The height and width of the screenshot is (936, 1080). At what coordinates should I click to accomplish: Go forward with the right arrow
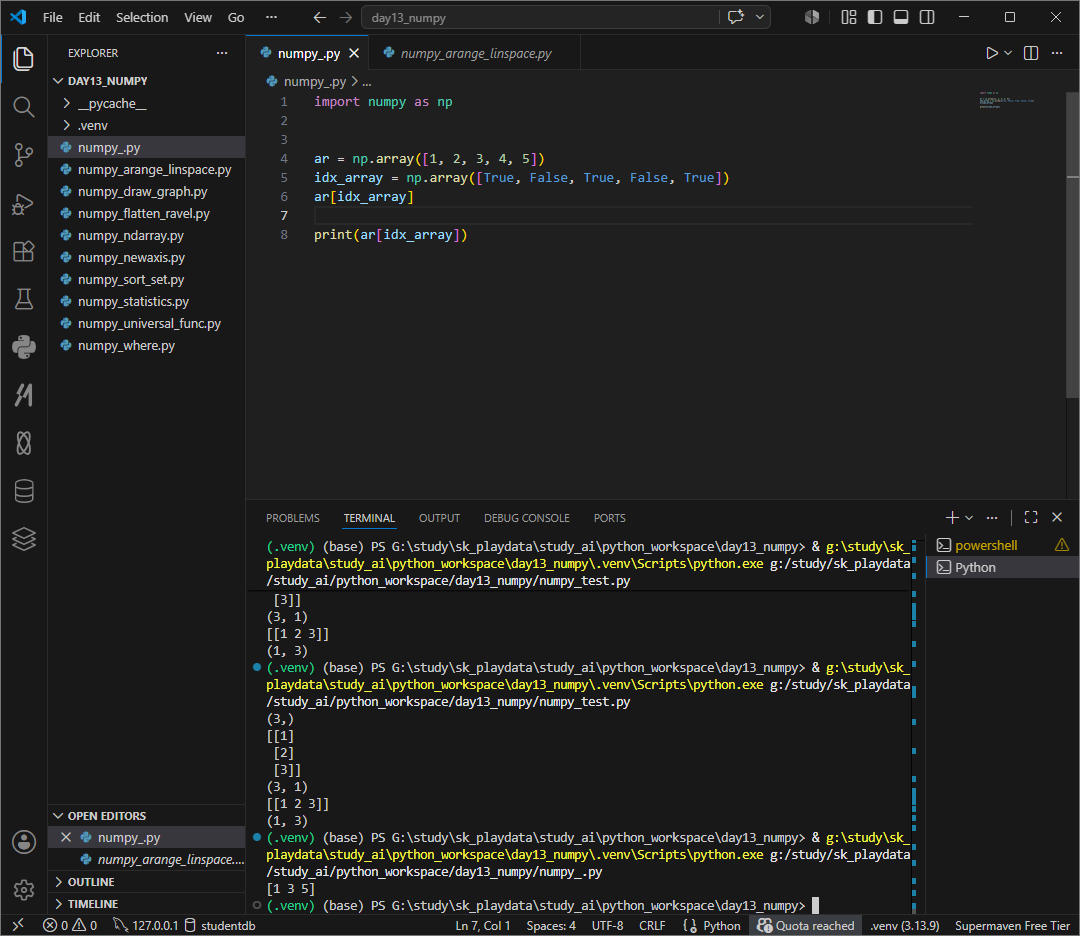tap(346, 17)
